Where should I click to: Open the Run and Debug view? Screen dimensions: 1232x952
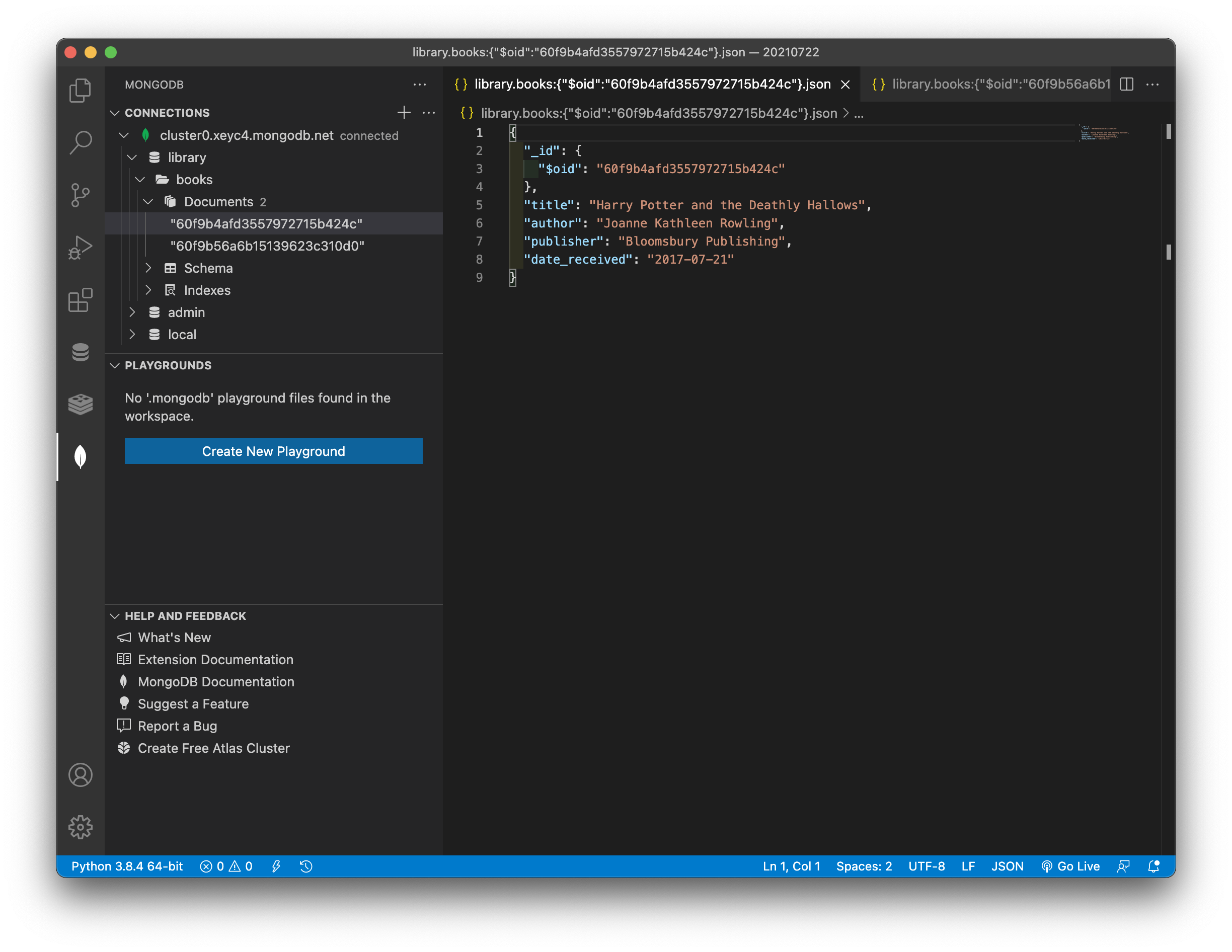[x=80, y=248]
